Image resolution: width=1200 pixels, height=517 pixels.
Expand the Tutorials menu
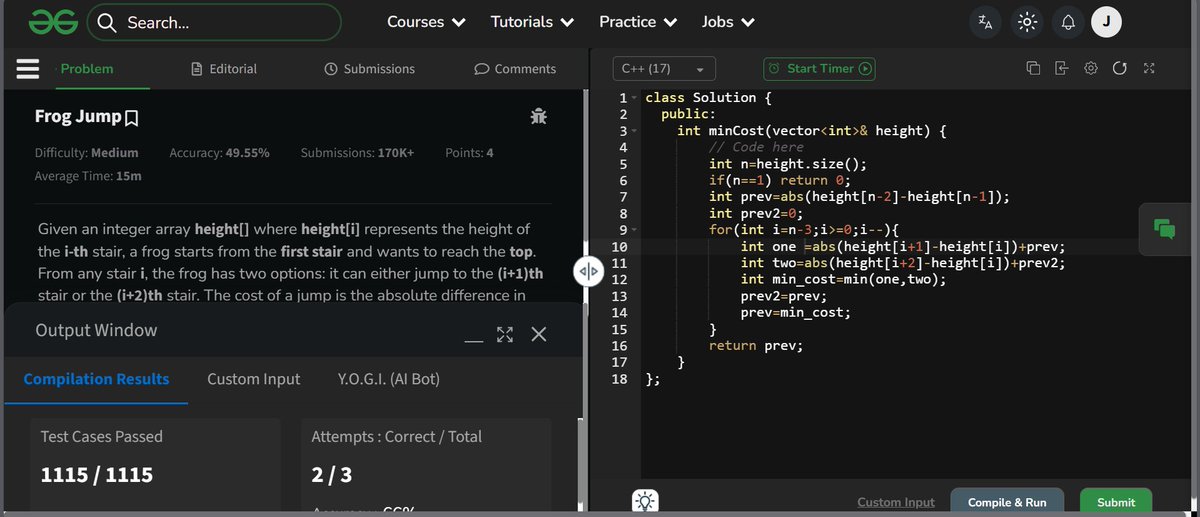[x=532, y=22]
